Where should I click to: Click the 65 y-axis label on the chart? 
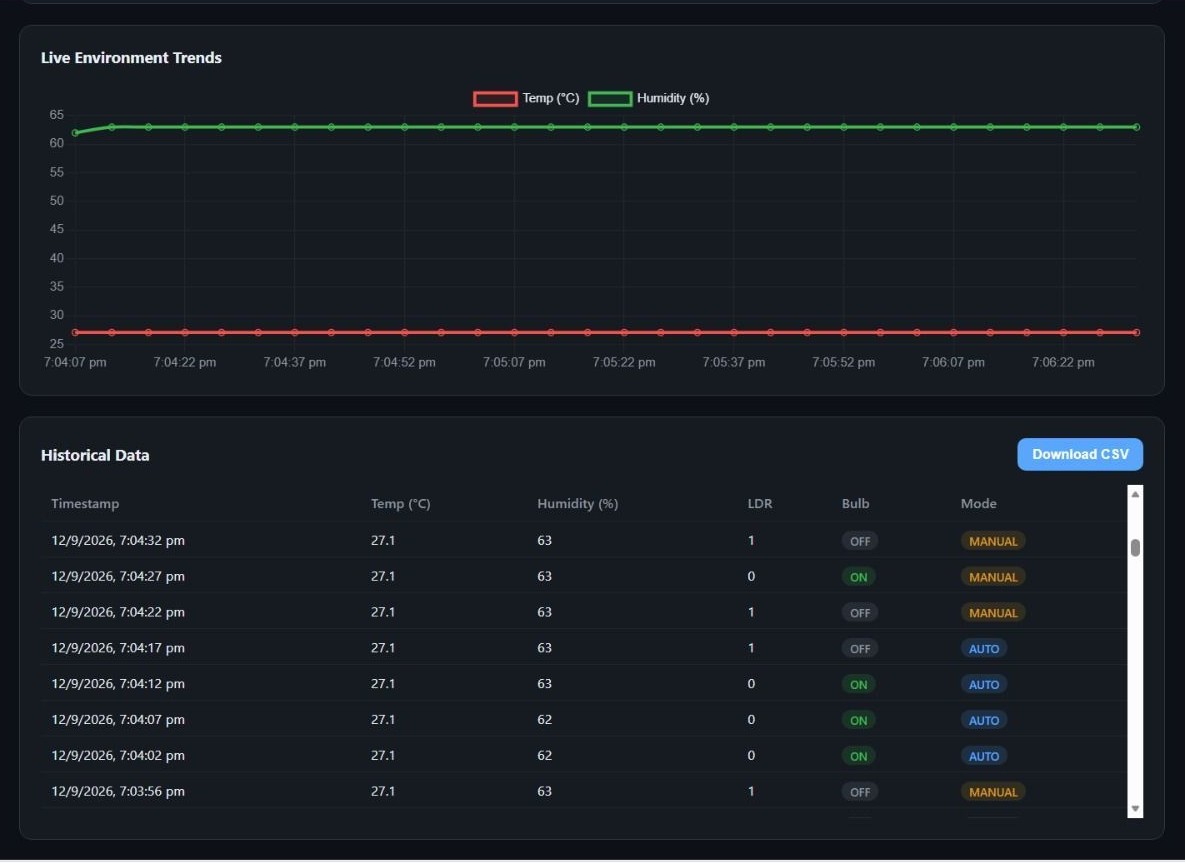57,116
